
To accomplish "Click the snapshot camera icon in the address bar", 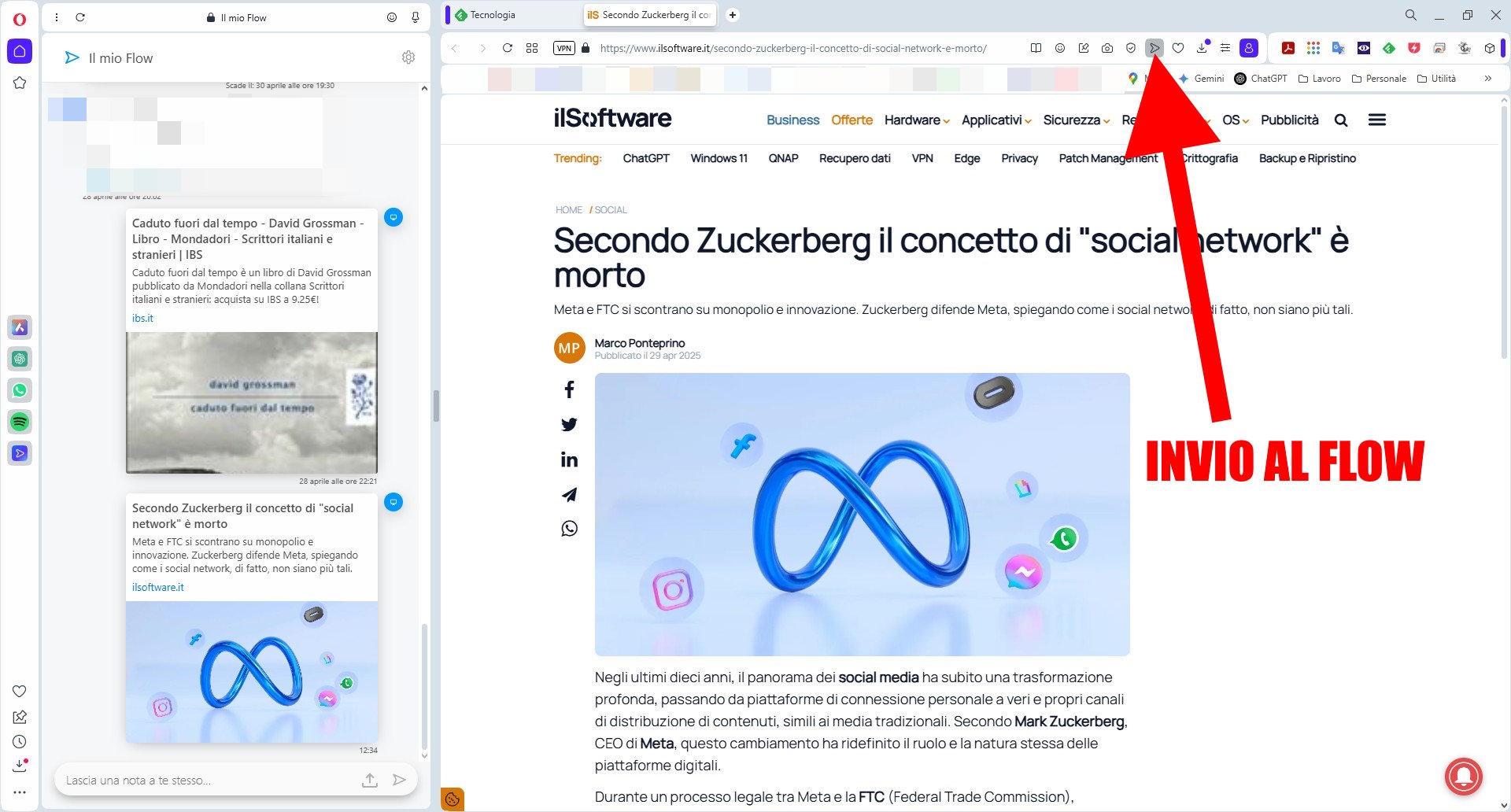I will [x=1107, y=48].
